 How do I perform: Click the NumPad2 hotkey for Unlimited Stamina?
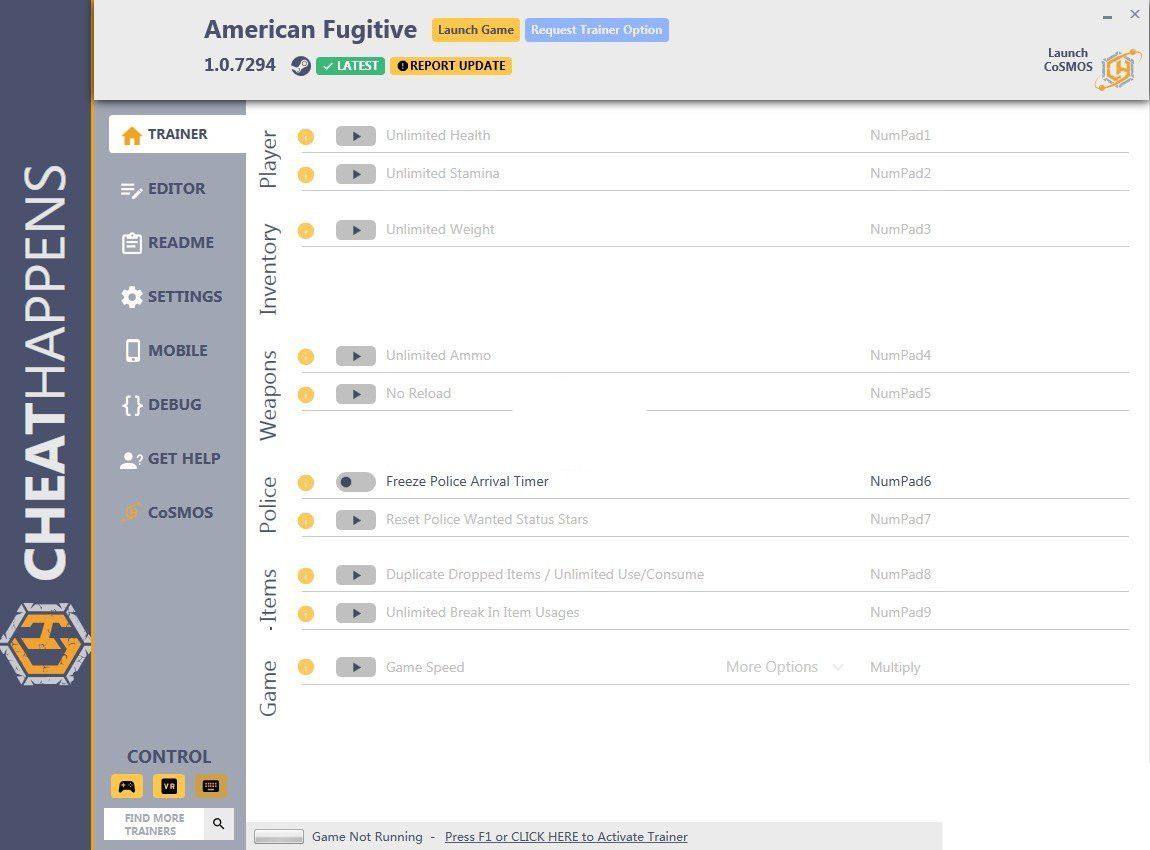tap(901, 174)
